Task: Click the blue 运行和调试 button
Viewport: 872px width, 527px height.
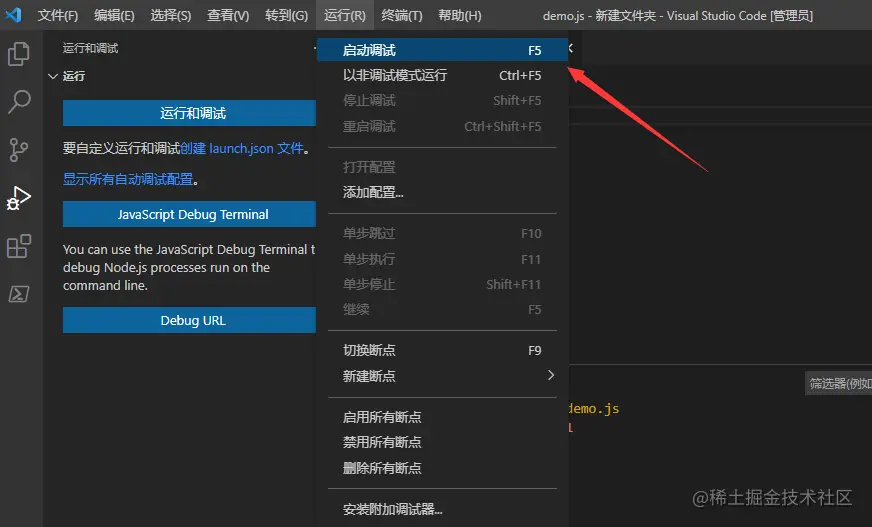Action: point(189,113)
